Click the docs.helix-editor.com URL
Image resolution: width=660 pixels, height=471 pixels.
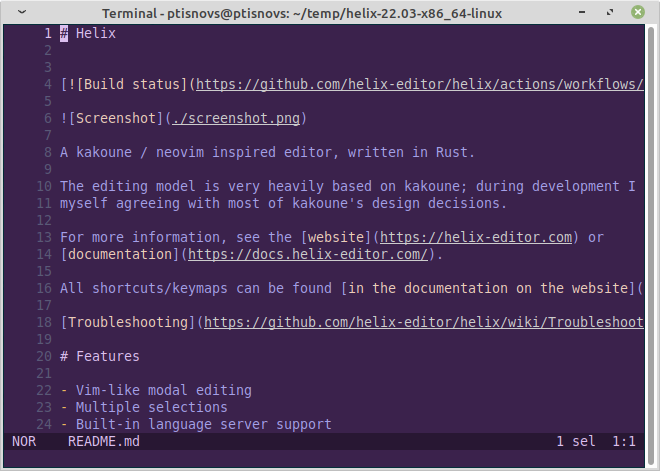click(x=308, y=254)
